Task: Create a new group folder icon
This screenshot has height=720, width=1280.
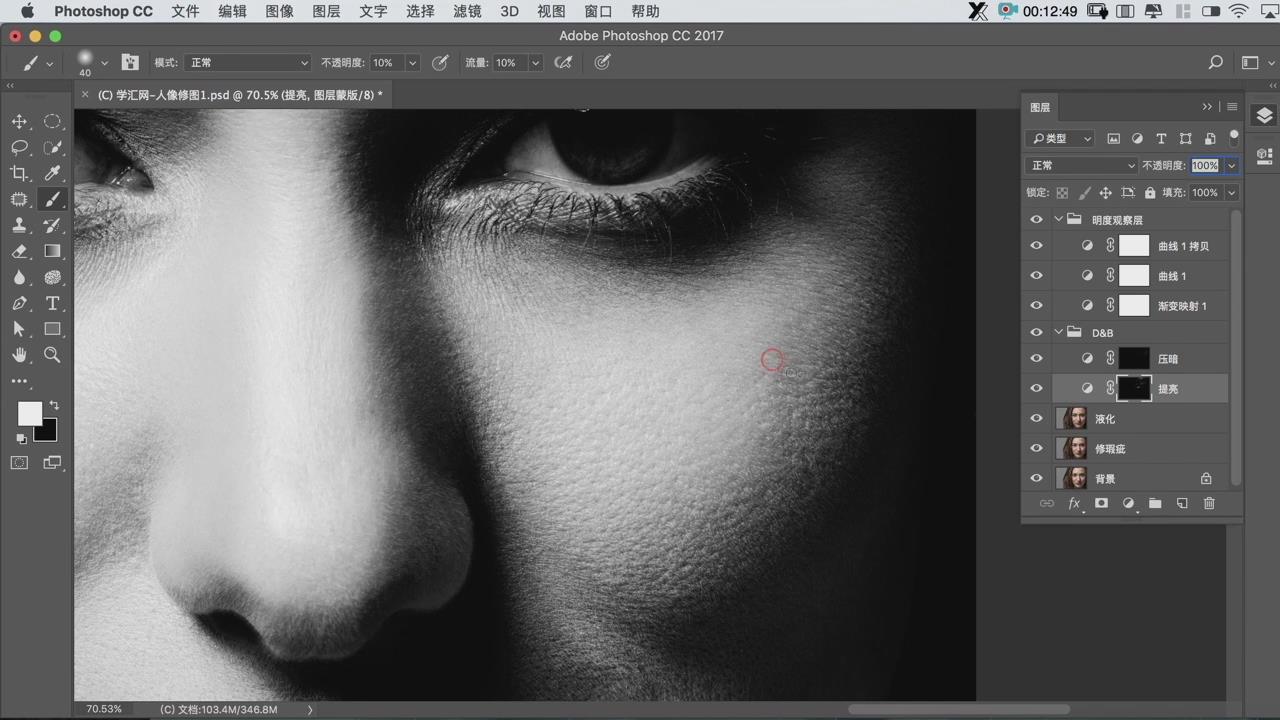Action: (x=1155, y=503)
